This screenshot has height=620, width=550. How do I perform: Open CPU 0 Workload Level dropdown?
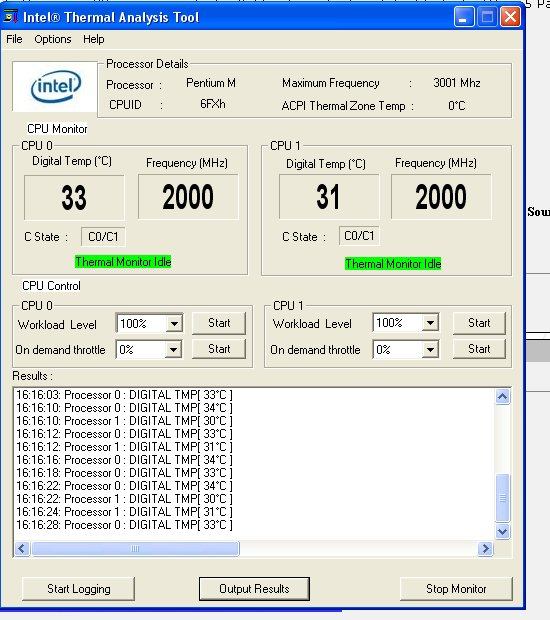(x=174, y=323)
